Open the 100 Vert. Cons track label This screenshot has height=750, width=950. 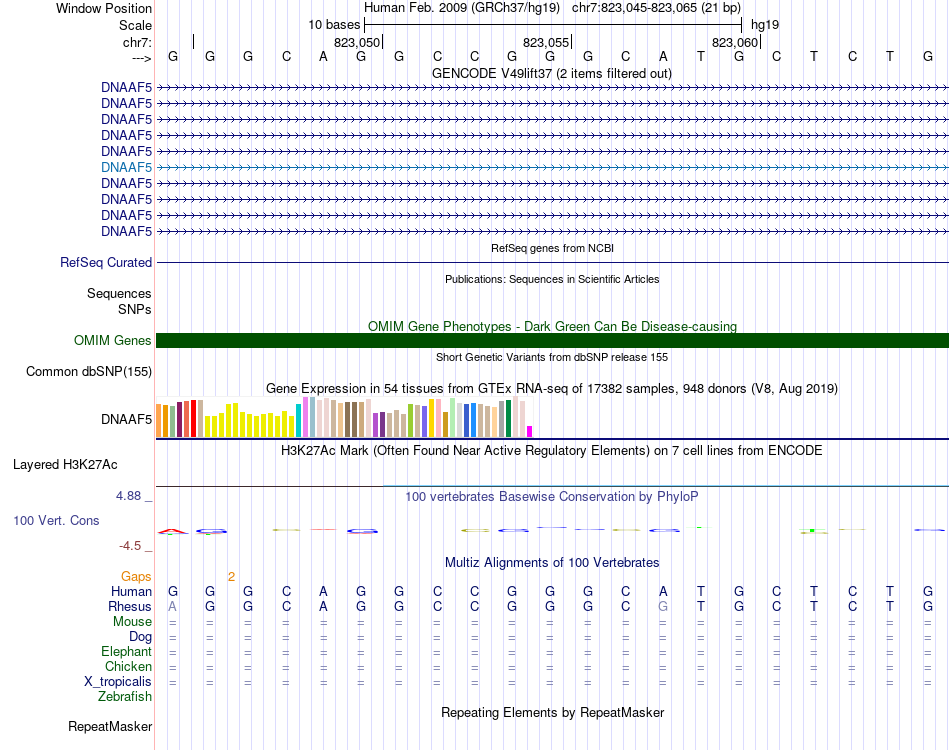click(56, 520)
